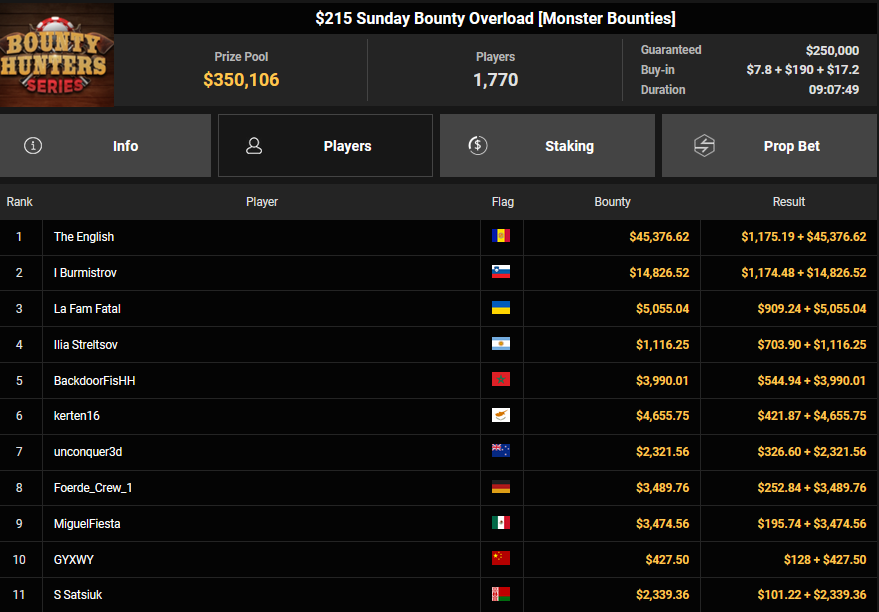The height and width of the screenshot is (612, 879).
Task: Click the Prop Bet hexagon icon
Action: pyautogui.click(x=704, y=146)
